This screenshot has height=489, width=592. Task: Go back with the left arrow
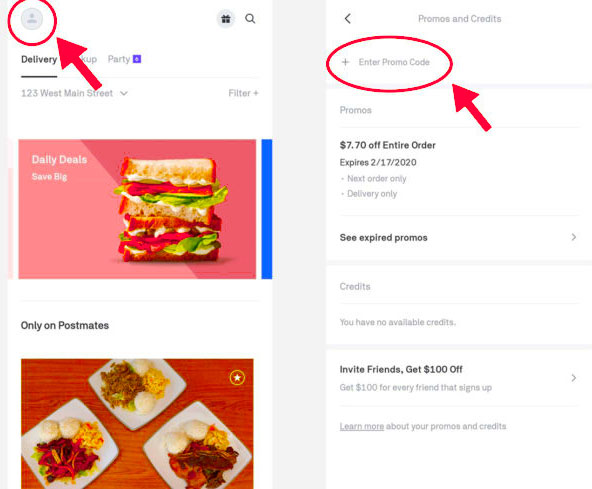348,19
